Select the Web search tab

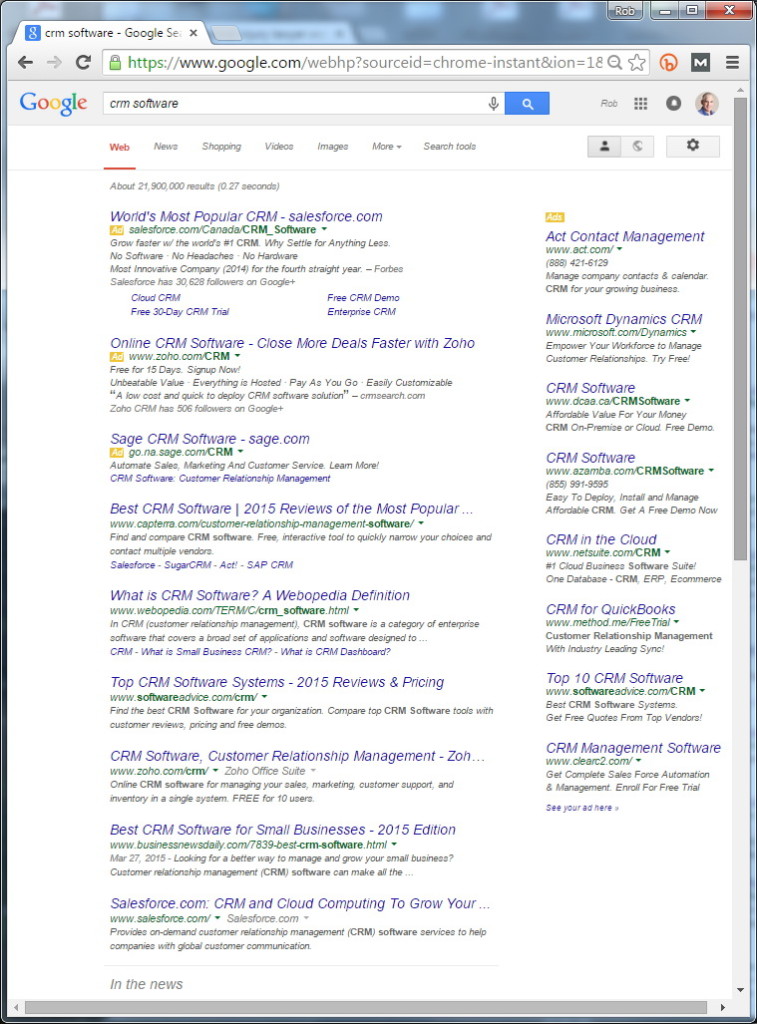click(x=120, y=147)
